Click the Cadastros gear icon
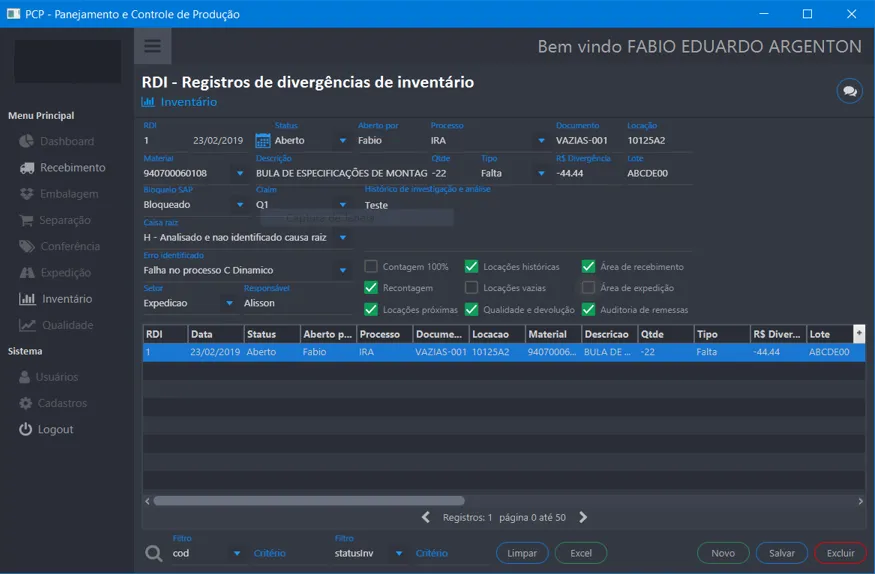 tap(26, 403)
